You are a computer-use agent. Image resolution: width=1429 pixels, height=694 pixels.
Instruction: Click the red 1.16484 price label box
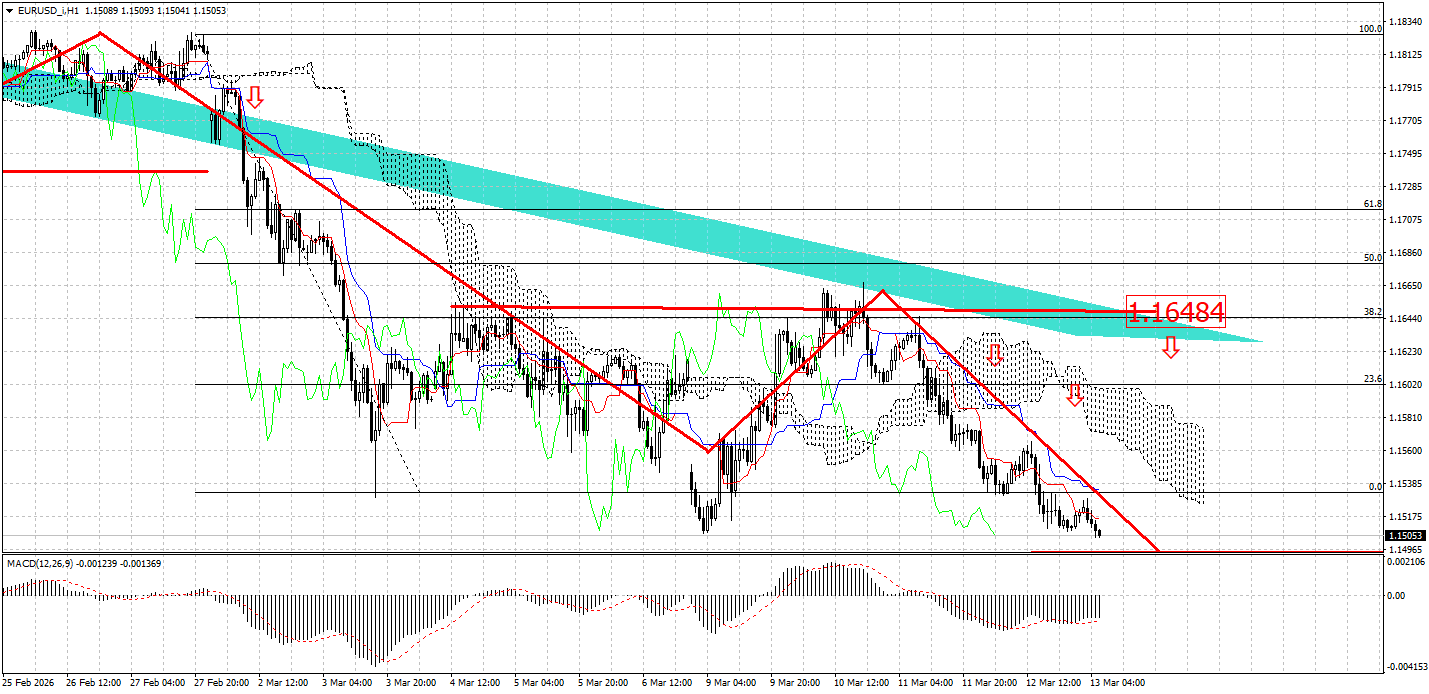pos(1175,312)
